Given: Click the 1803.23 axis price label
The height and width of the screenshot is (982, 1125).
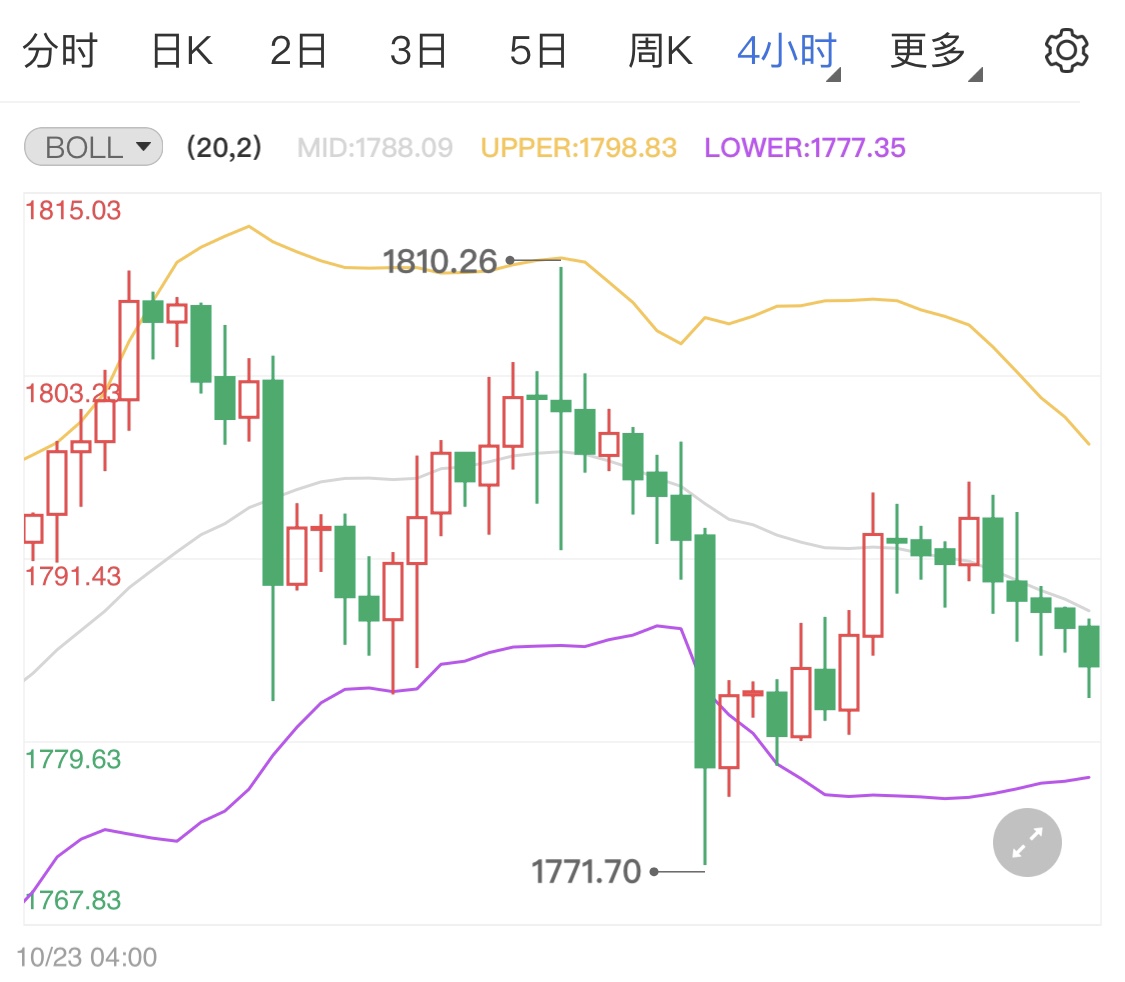Looking at the screenshot, I should click(72, 393).
